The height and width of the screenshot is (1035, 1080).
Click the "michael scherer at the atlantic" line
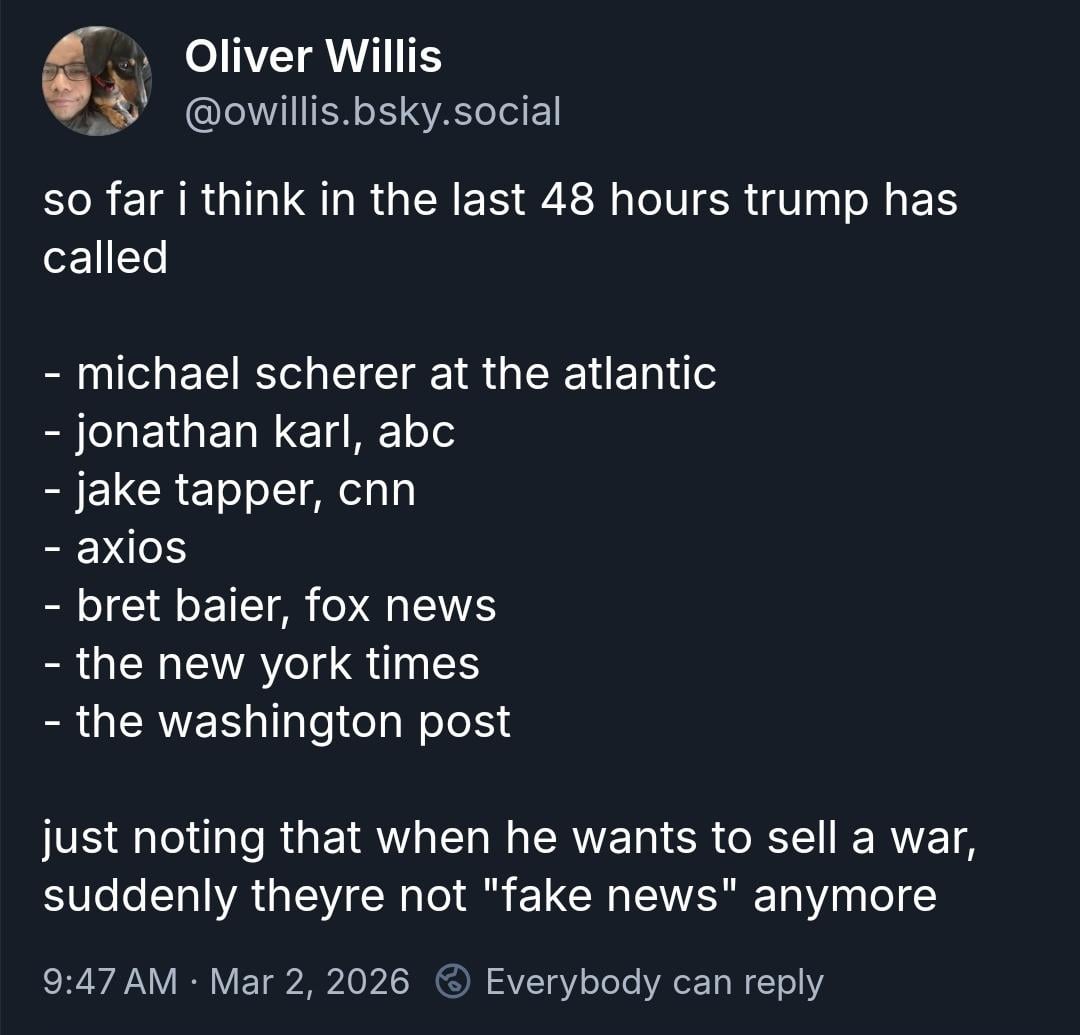(x=380, y=374)
